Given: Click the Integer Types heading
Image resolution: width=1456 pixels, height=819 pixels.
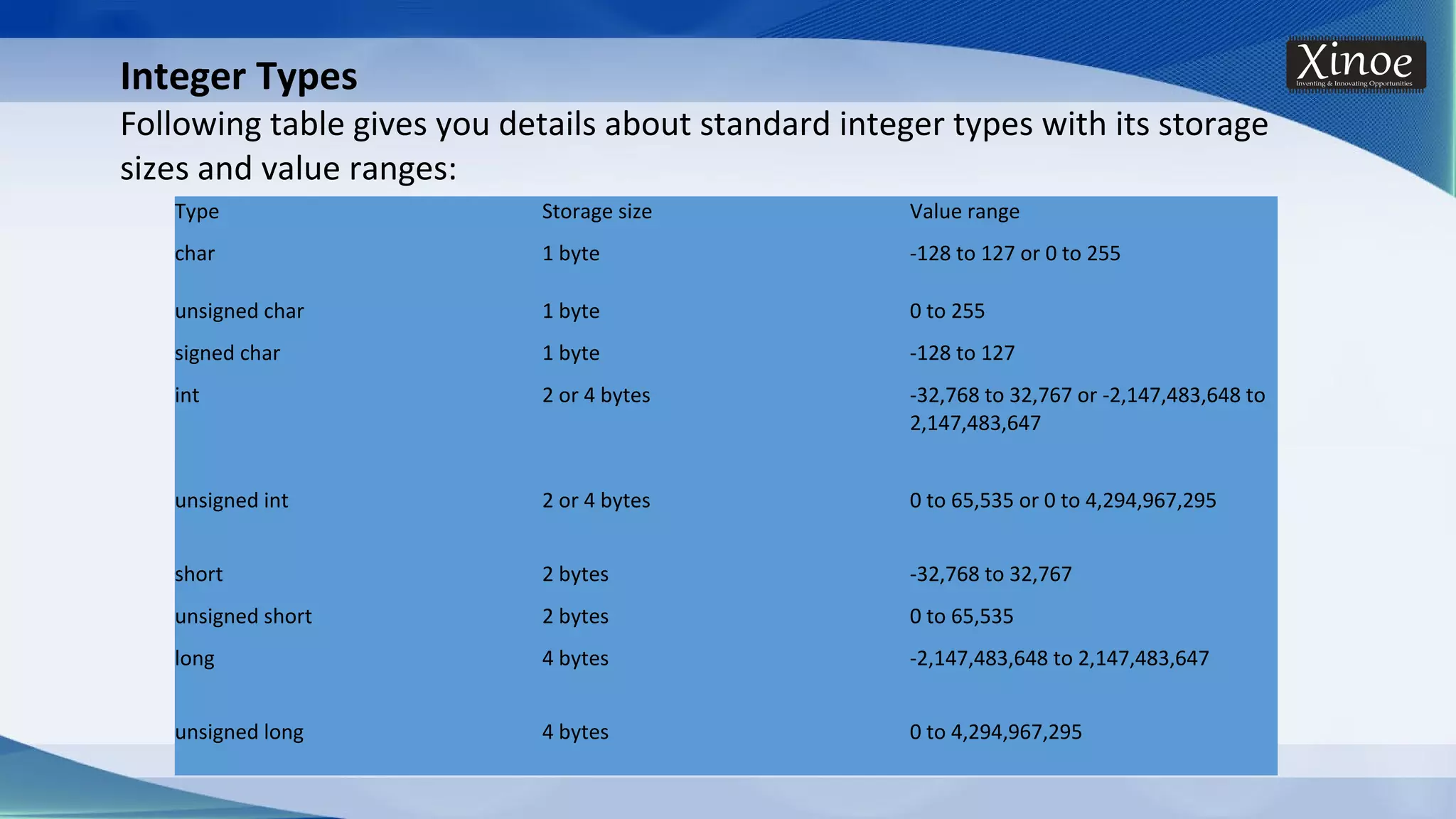Looking at the screenshot, I should 239,76.
